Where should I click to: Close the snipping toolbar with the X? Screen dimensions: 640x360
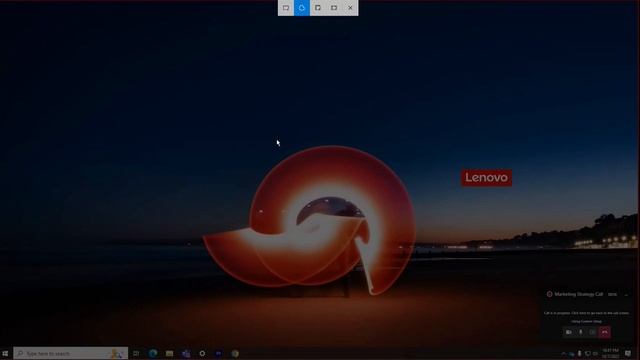[350, 8]
